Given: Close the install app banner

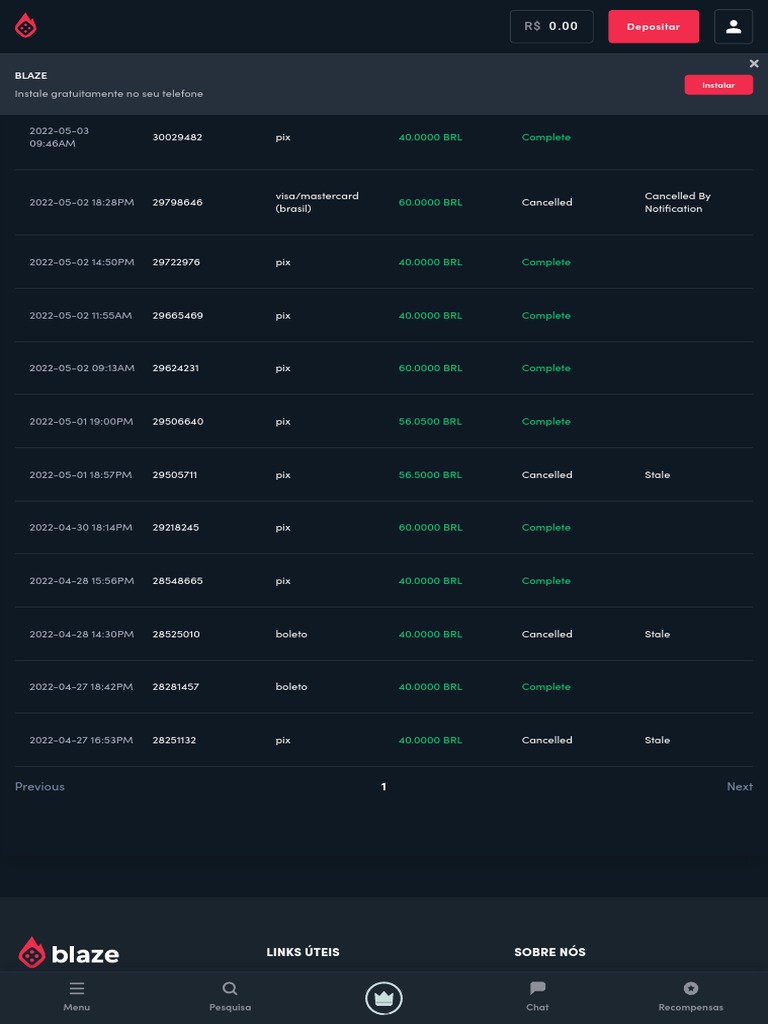Looking at the screenshot, I should (x=754, y=64).
